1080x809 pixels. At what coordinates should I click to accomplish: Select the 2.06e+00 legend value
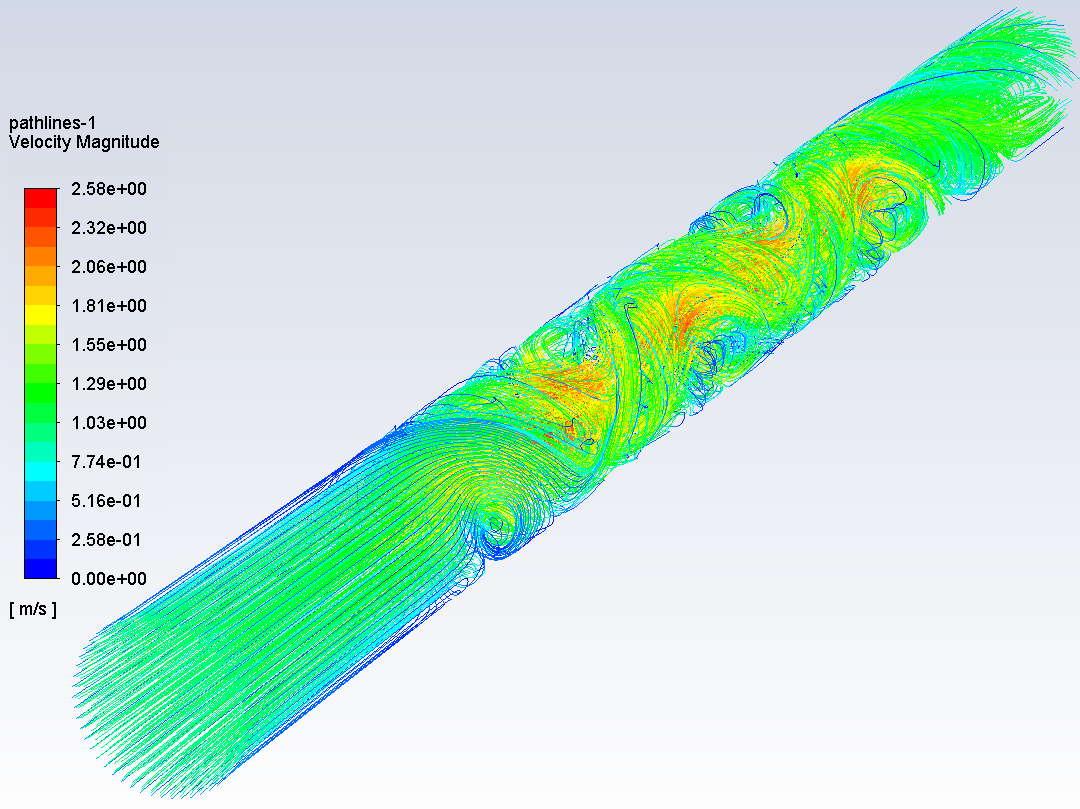pos(109,266)
